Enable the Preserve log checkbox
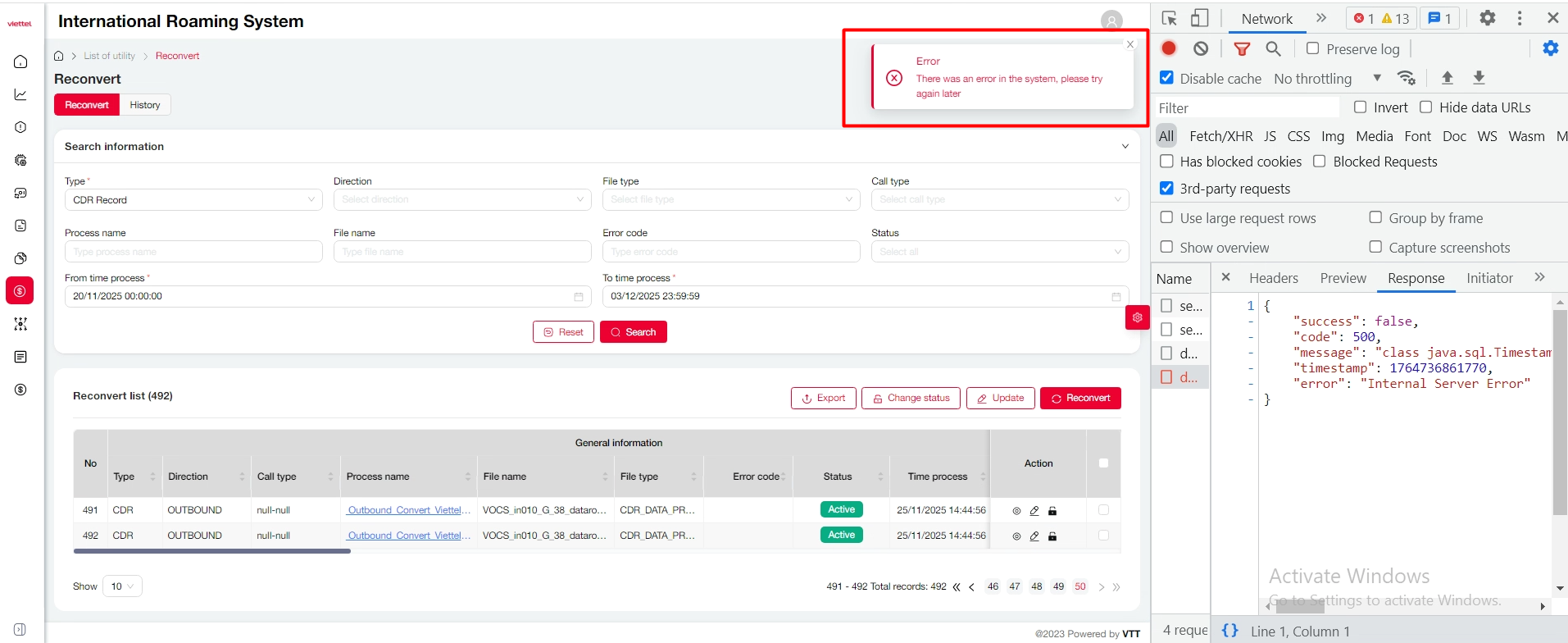Image resolution: width=1568 pixels, height=643 pixels. click(1312, 48)
